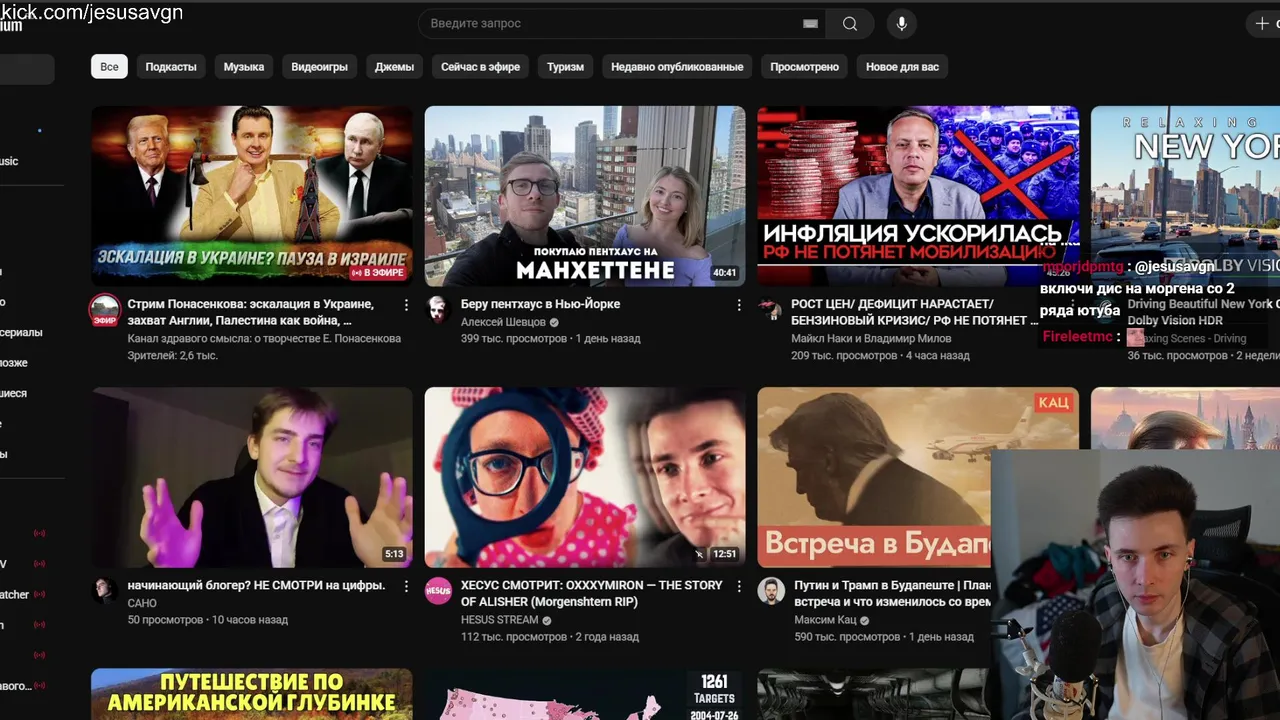The width and height of the screenshot is (1280, 720).
Task: Open title 'Беру пентхаус в Нью-Йорке'
Action: pos(540,304)
